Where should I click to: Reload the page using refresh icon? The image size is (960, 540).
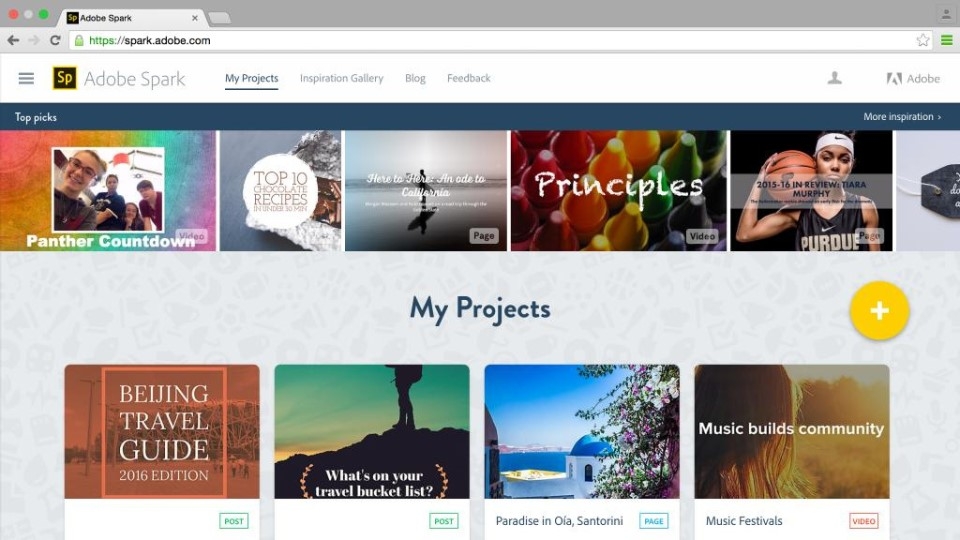tap(55, 40)
